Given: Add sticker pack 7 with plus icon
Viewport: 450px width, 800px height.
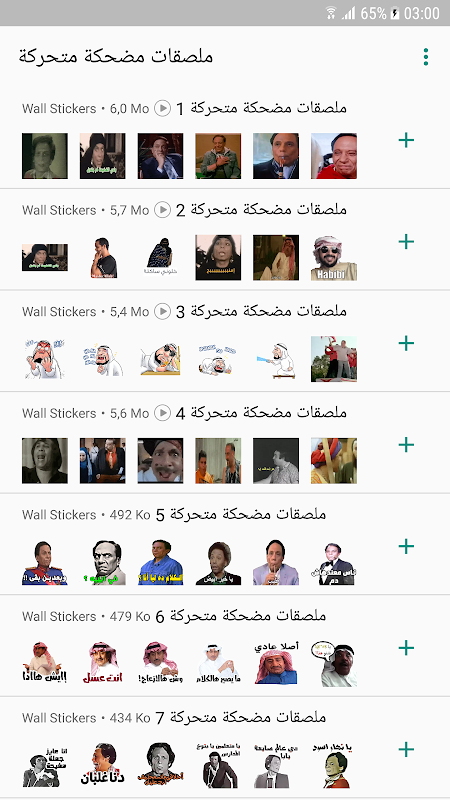Looking at the screenshot, I should pos(406,749).
